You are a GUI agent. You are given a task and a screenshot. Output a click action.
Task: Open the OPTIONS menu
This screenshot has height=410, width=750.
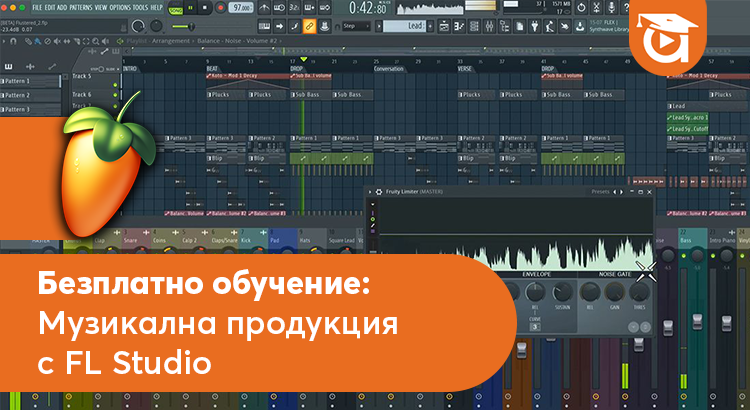(120, 8)
